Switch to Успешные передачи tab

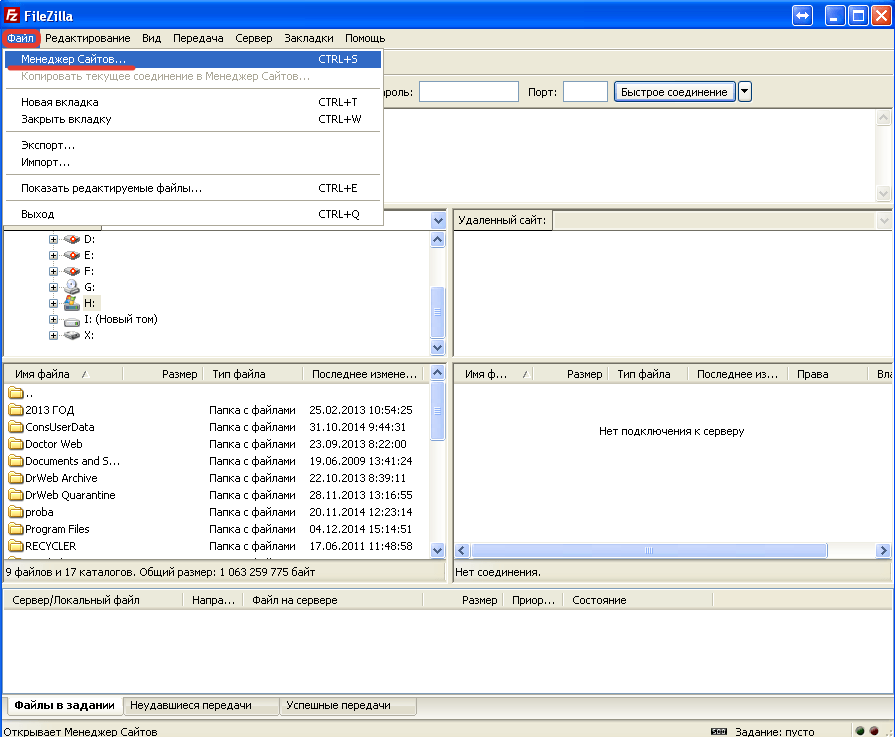(x=348, y=706)
